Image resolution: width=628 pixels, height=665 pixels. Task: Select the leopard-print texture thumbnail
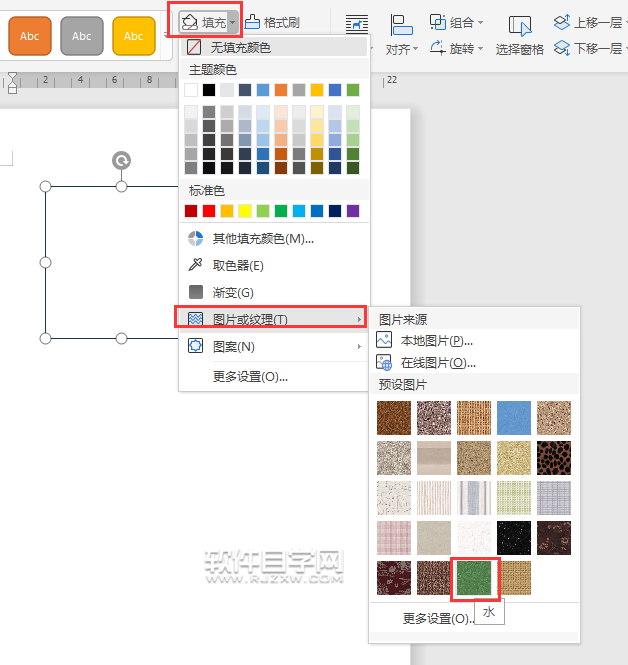point(554,458)
